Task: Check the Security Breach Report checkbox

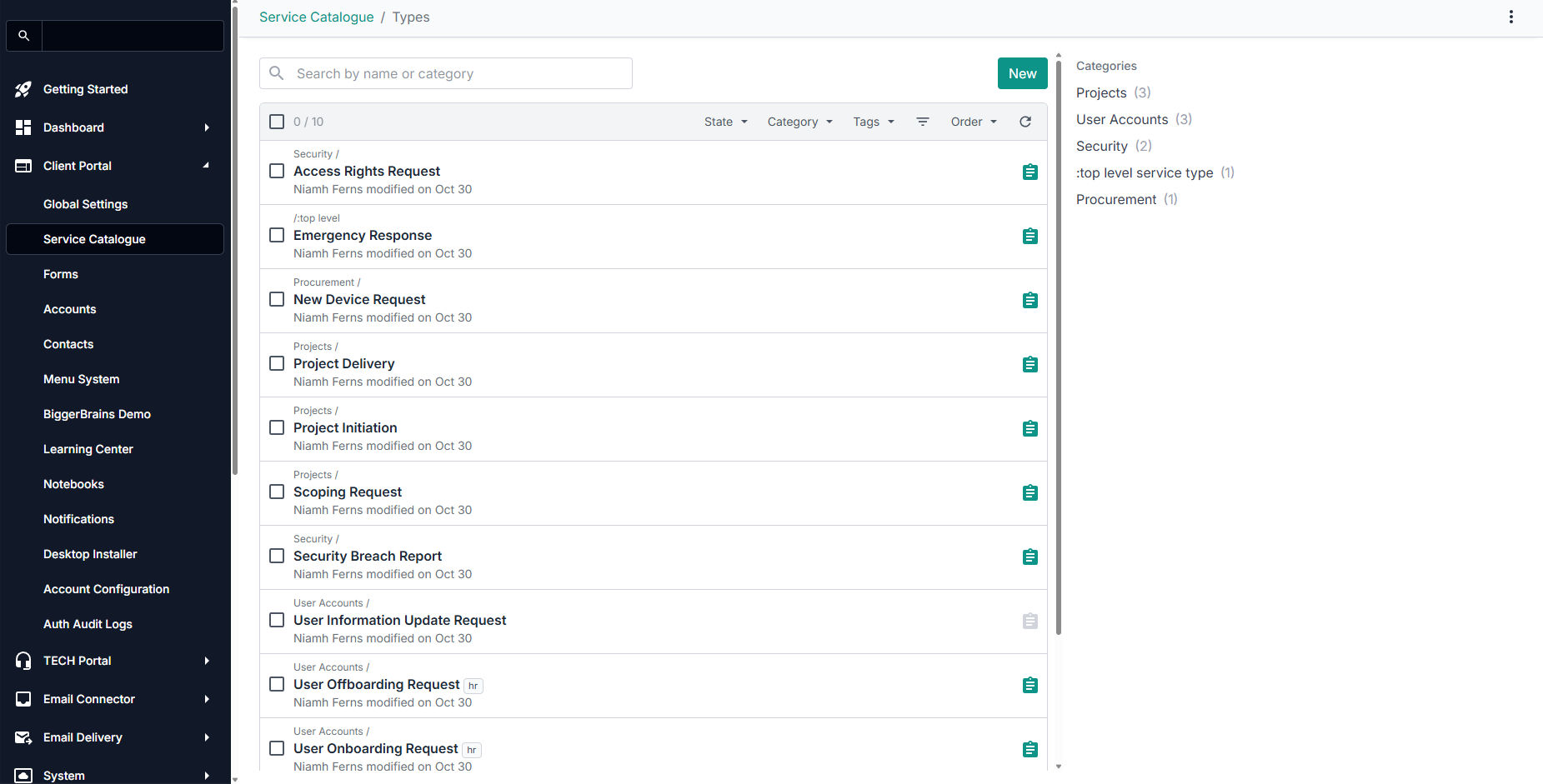Action: pos(277,556)
